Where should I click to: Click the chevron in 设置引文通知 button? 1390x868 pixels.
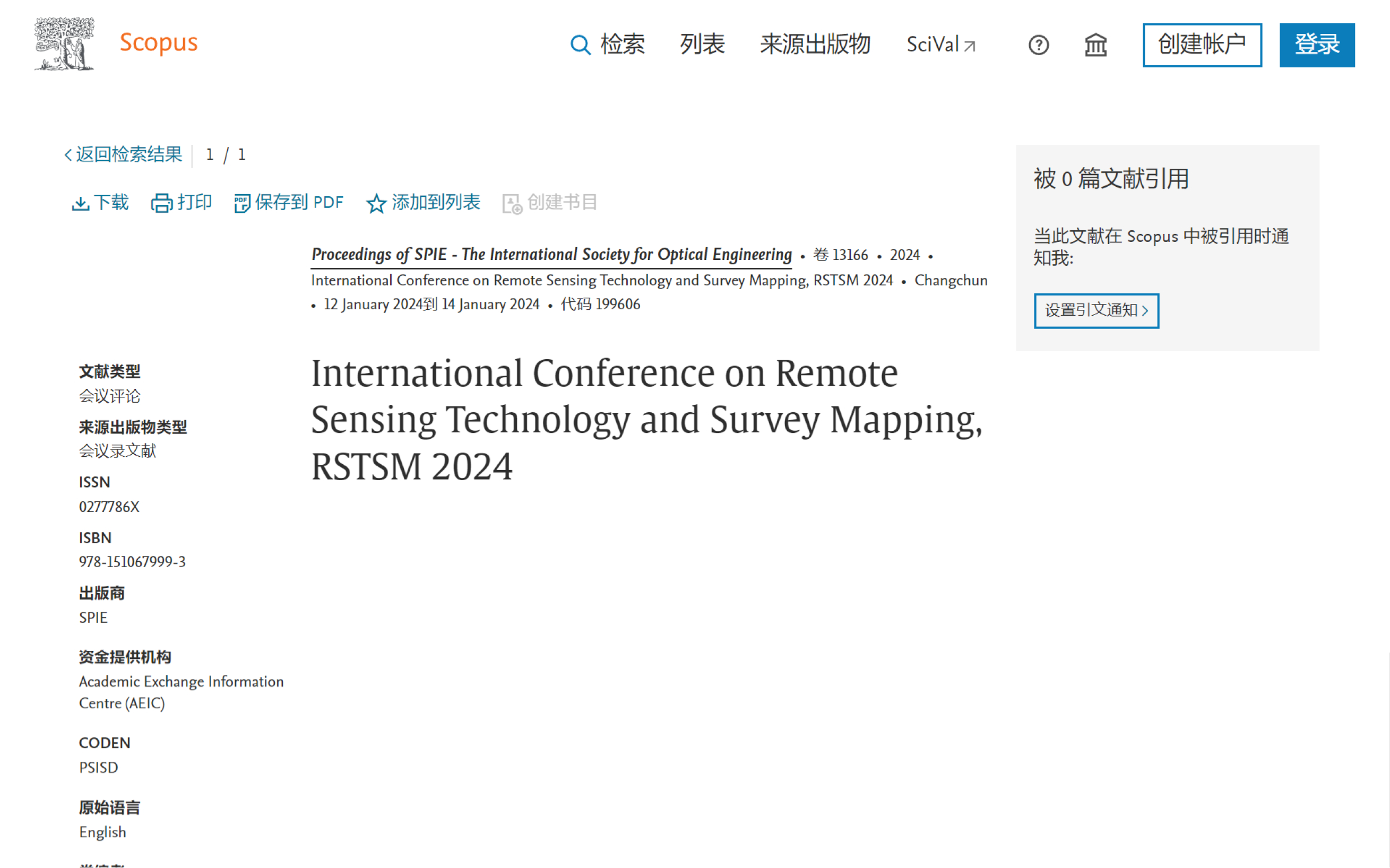point(1145,310)
